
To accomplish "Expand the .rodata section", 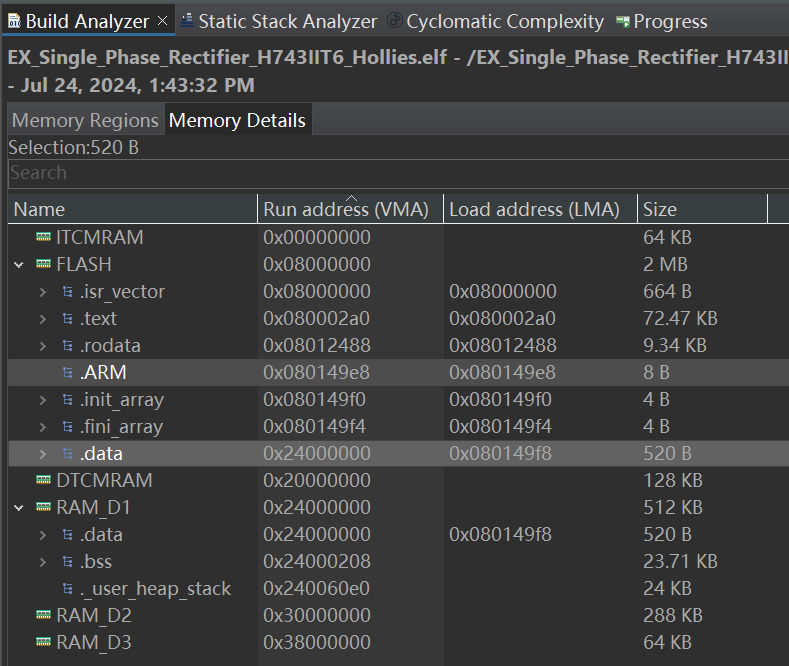I will coord(43,346).
